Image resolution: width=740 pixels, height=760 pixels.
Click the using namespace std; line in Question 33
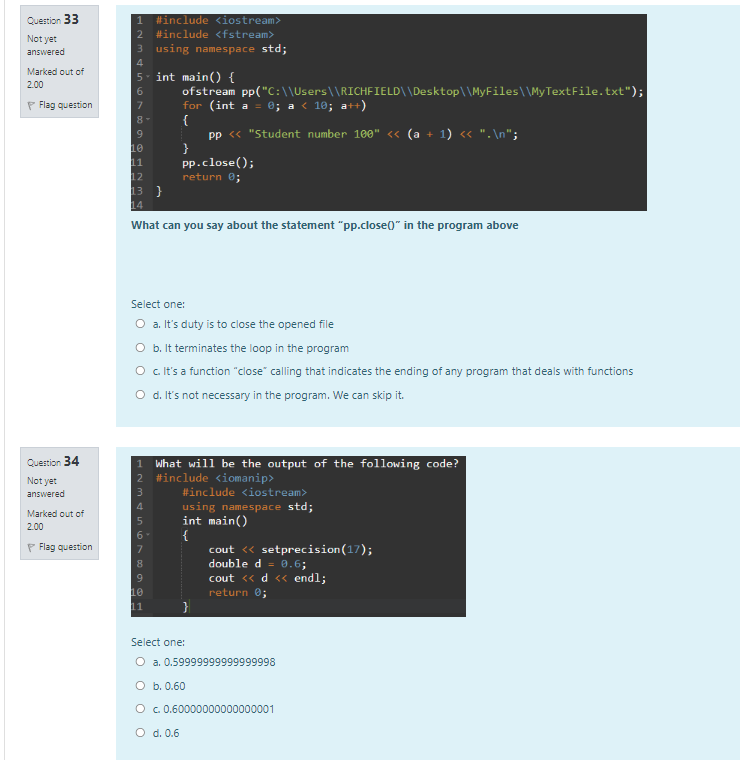click(221, 49)
